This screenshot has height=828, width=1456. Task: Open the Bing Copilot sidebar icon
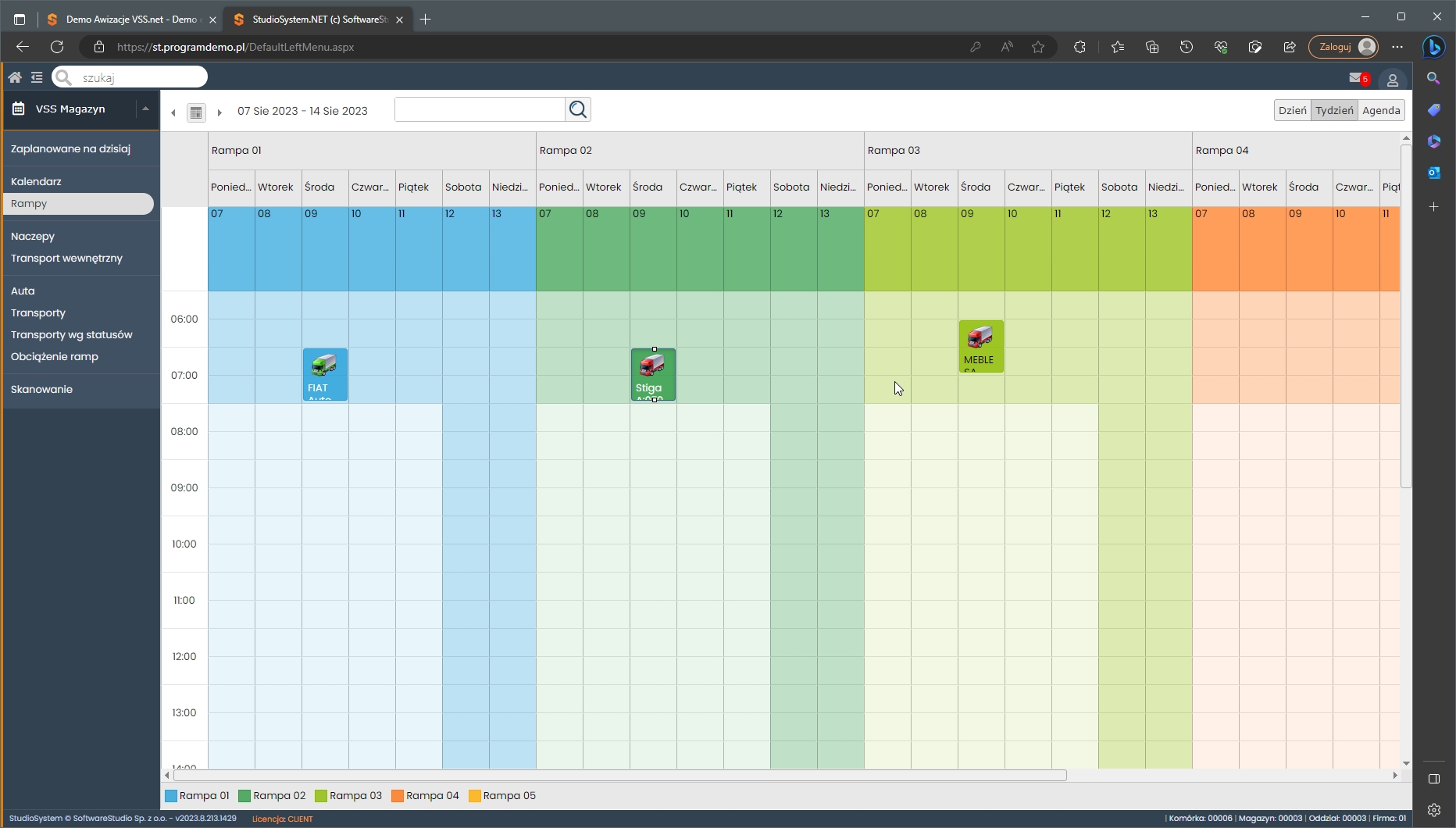tap(1433, 47)
